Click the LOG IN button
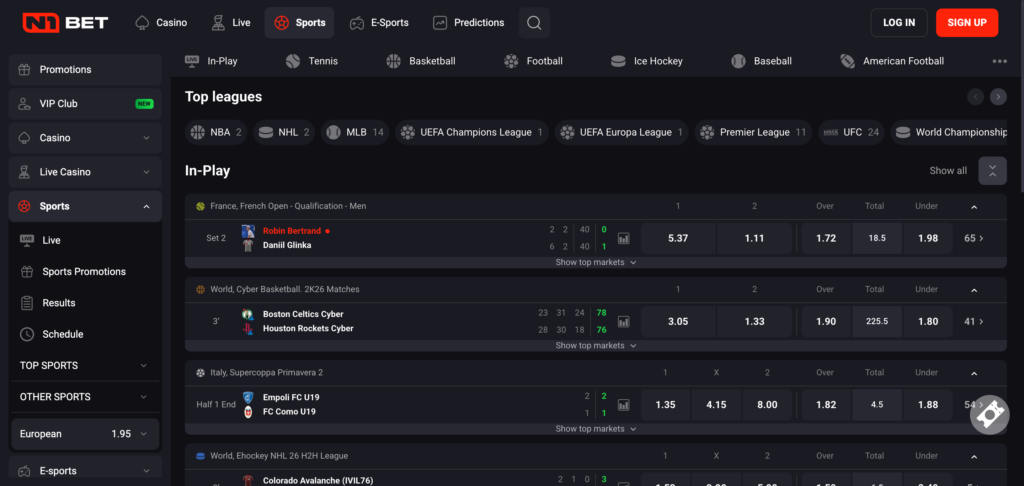The image size is (1024, 486). [x=899, y=23]
